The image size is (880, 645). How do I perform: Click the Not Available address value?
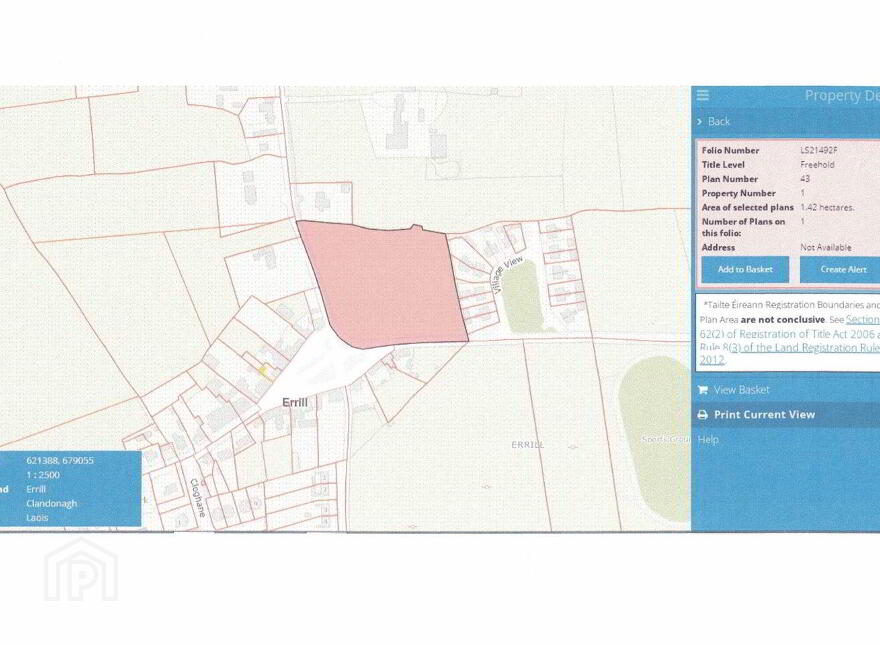(826, 247)
